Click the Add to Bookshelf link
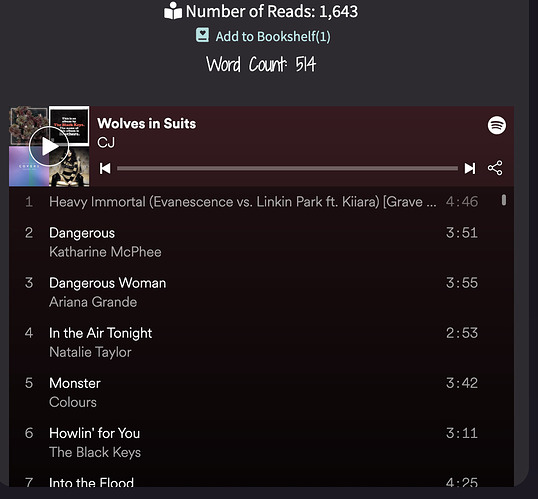 [273, 36]
